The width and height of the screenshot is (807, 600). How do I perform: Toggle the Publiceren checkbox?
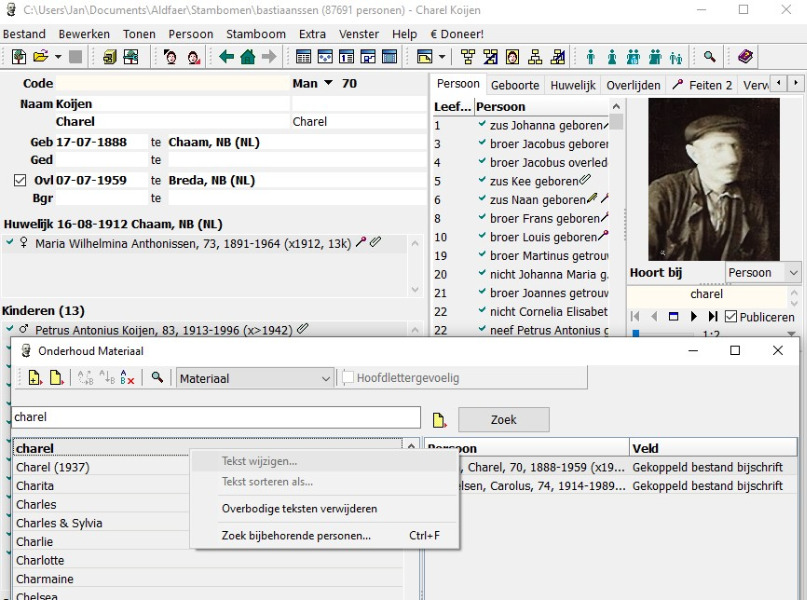click(729, 317)
